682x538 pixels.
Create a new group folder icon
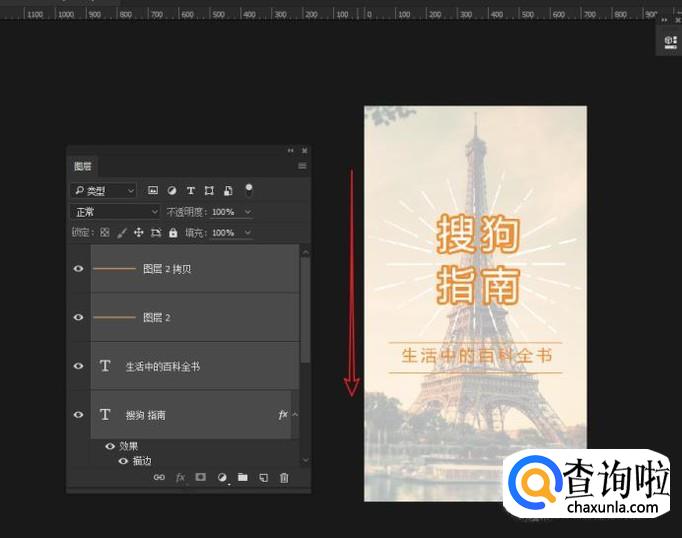pos(243,477)
